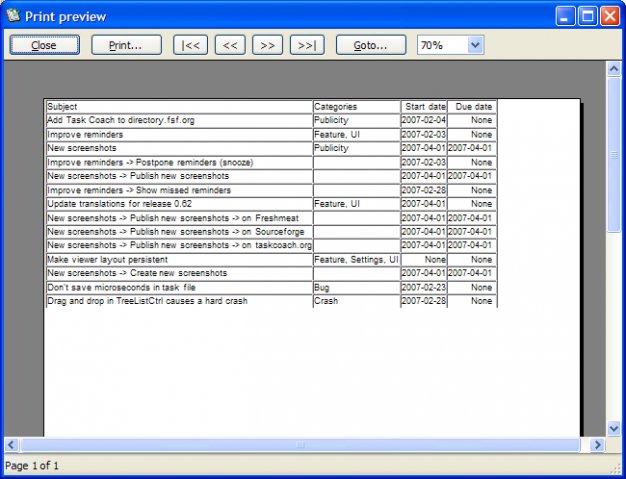This screenshot has width=626, height=479.
Task: Click the vertical scrollbar up arrow
Action: pos(614,69)
